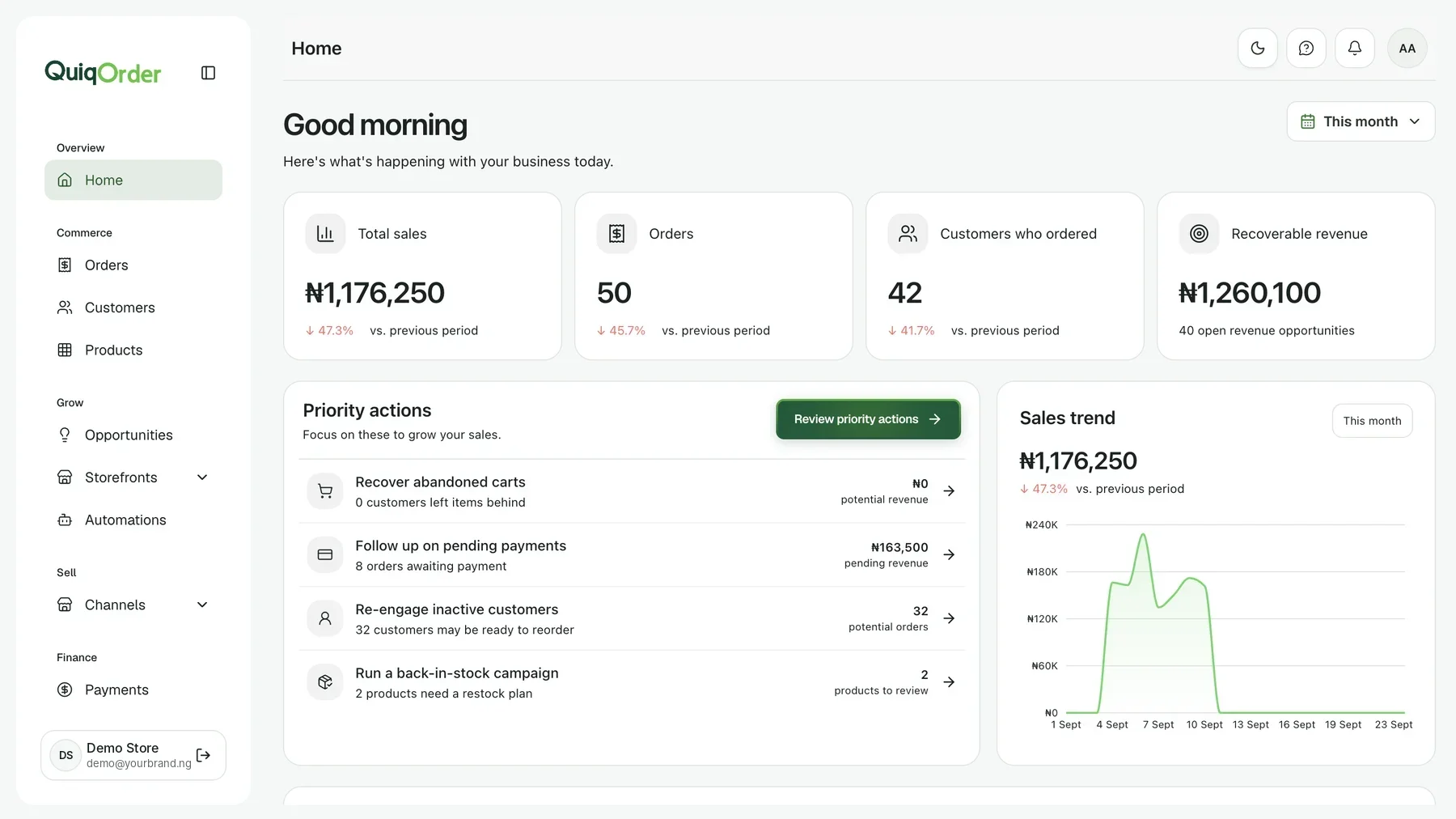Expand the Channels submenu
Screen dimensions: 1456x819
202,605
